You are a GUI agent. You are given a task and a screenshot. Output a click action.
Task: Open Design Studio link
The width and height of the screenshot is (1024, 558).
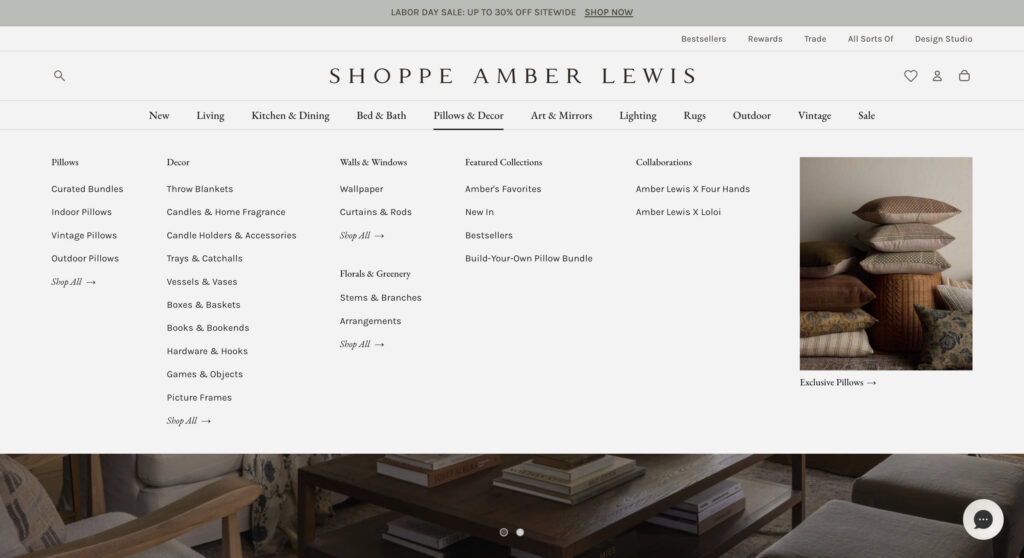(x=943, y=39)
